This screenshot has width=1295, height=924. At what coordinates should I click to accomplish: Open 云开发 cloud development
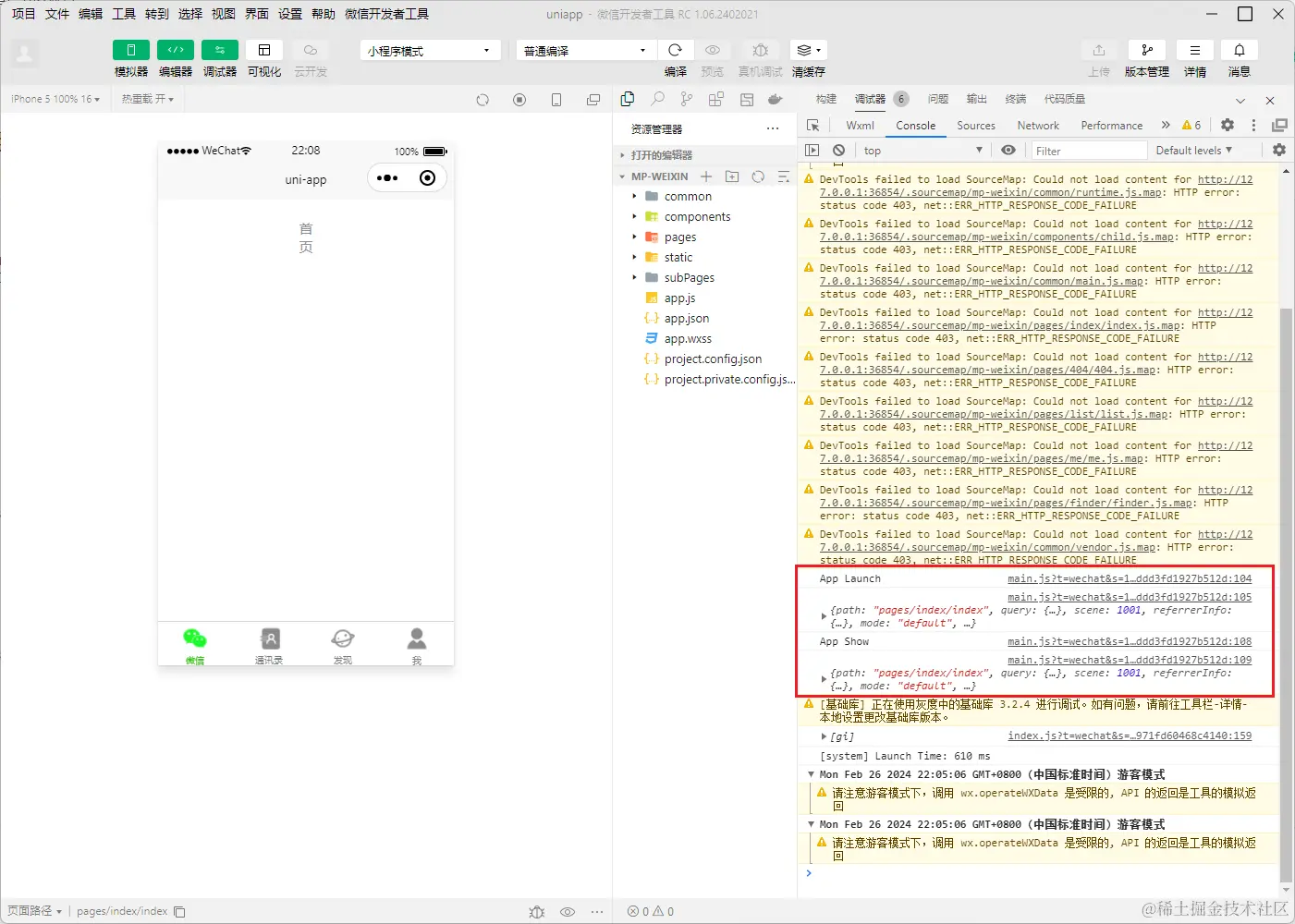click(311, 50)
